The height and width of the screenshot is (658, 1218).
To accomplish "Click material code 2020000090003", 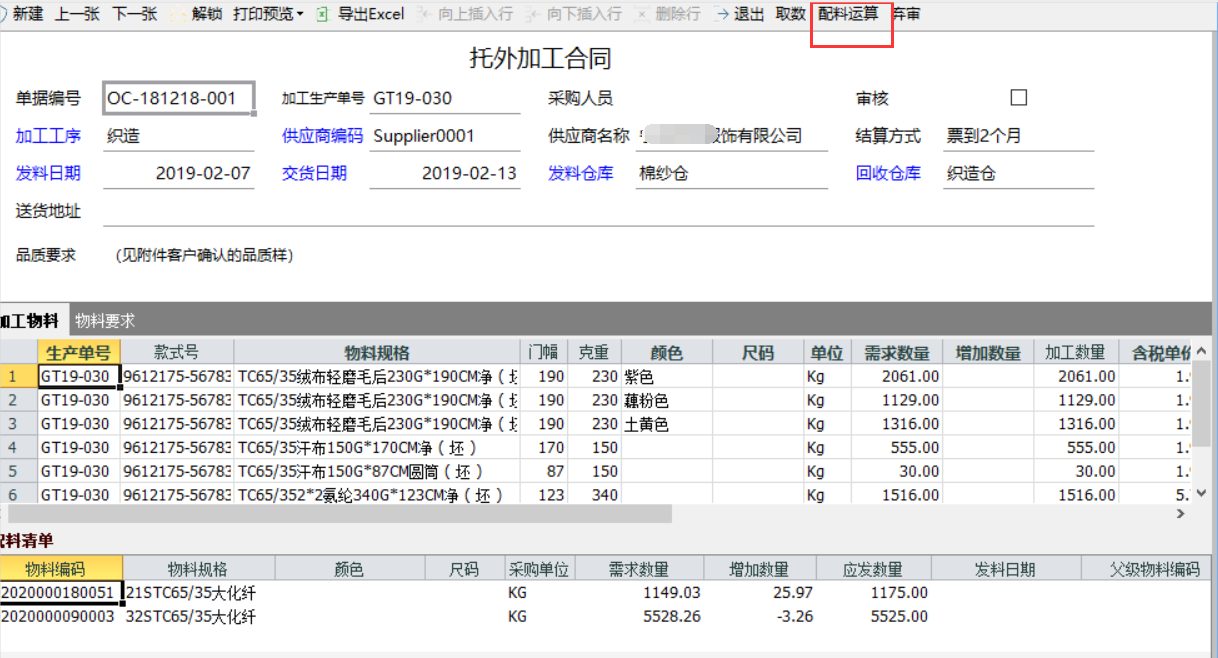I will coord(61,617).
